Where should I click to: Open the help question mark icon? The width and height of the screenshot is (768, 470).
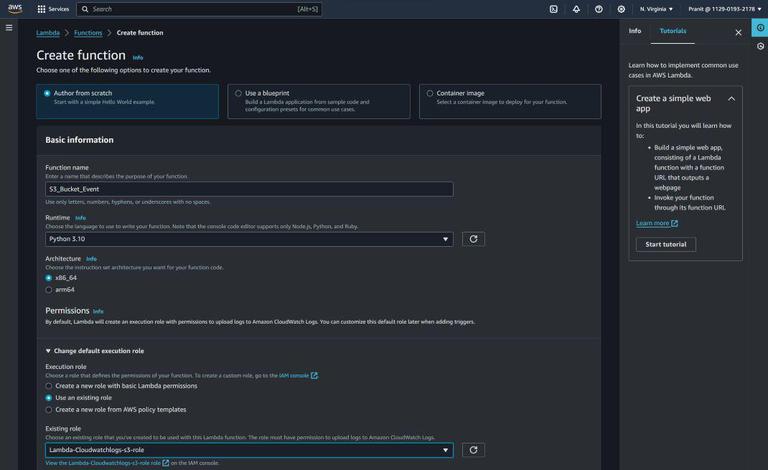(599, 9)
